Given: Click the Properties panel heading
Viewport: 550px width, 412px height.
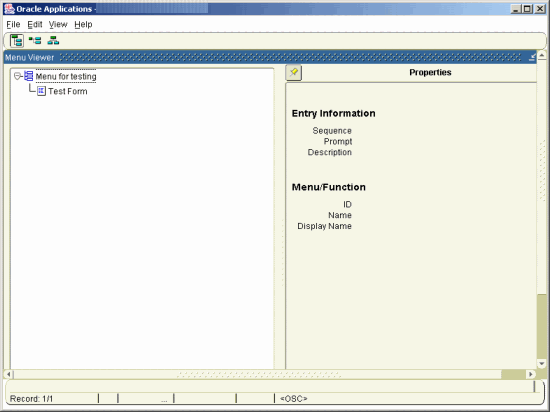Looking at the screenshot, I should tap(430, 73).
